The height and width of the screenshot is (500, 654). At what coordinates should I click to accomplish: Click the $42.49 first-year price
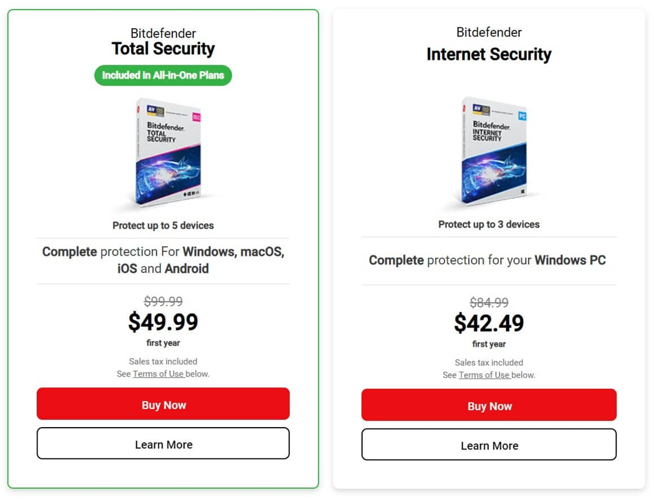[x=489, y=323]
